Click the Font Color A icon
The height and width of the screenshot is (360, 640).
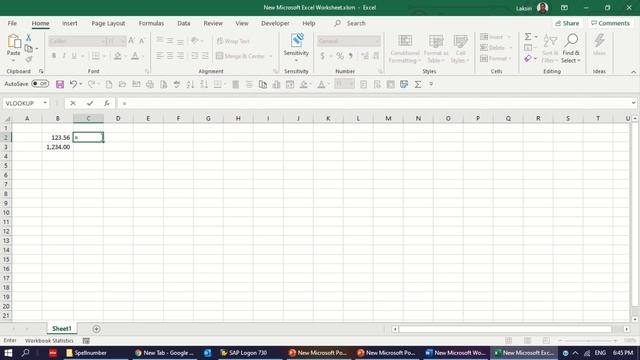(135, 56)
